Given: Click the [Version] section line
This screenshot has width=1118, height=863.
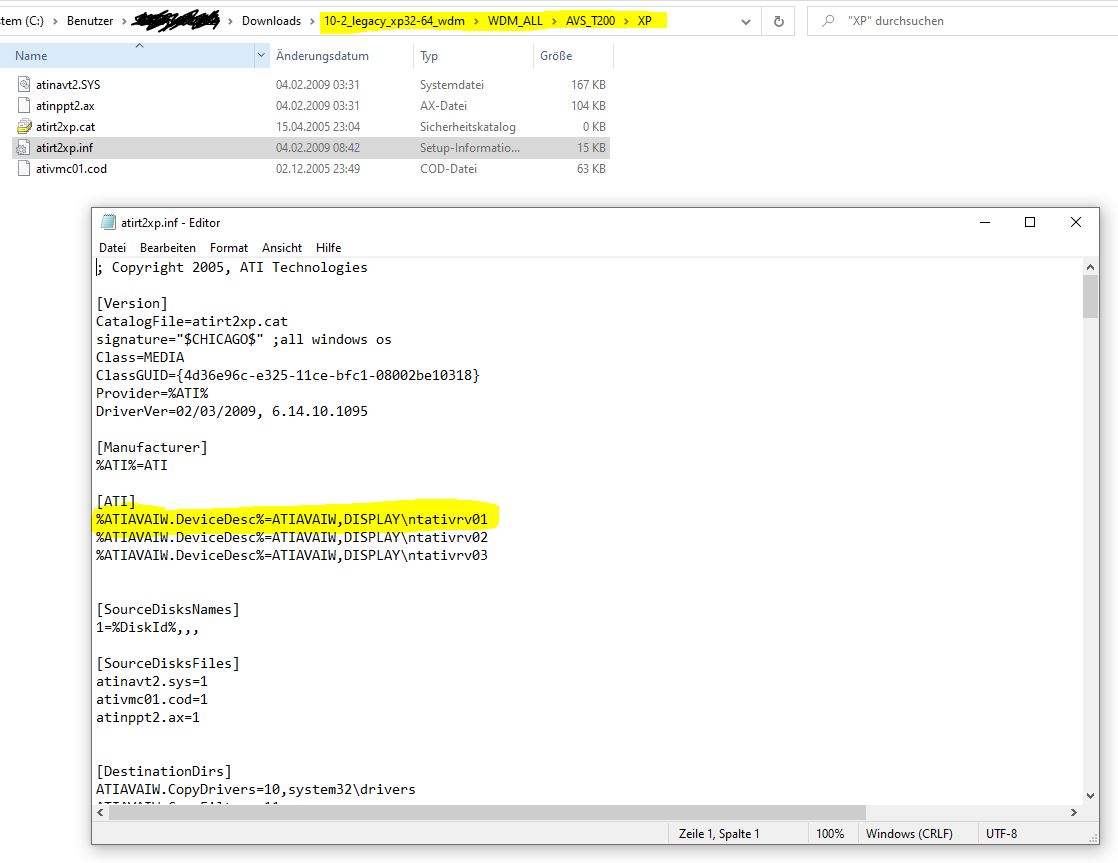Looking at the screenshot, I should [x=132, y=303].
